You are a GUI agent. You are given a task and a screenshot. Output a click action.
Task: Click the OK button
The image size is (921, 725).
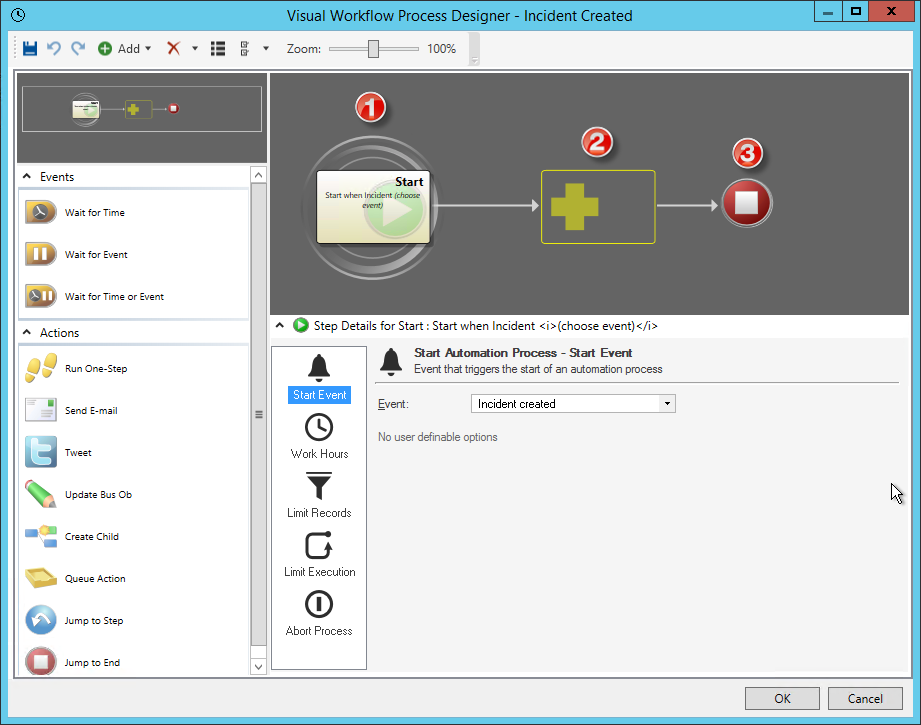[x=782, y=699]
